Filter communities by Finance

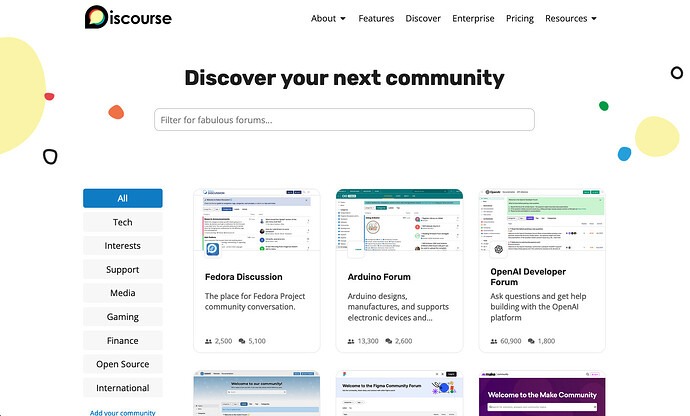[123, 340]
